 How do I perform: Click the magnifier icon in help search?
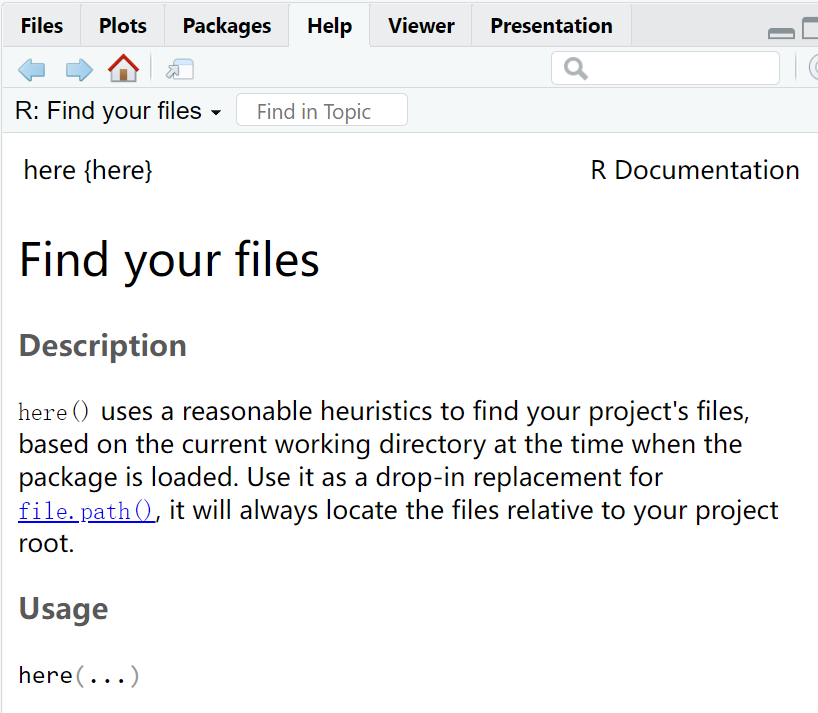tap(575, 68)
